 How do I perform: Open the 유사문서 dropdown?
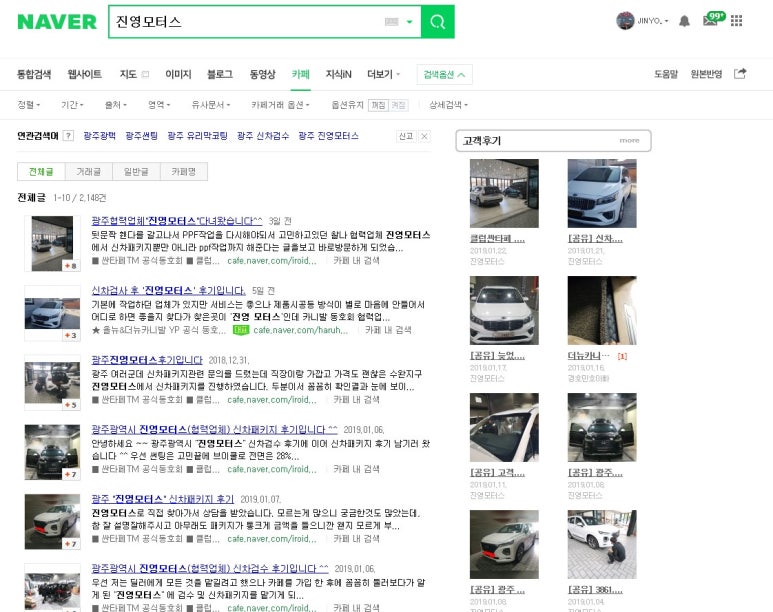tap(211, 105)
